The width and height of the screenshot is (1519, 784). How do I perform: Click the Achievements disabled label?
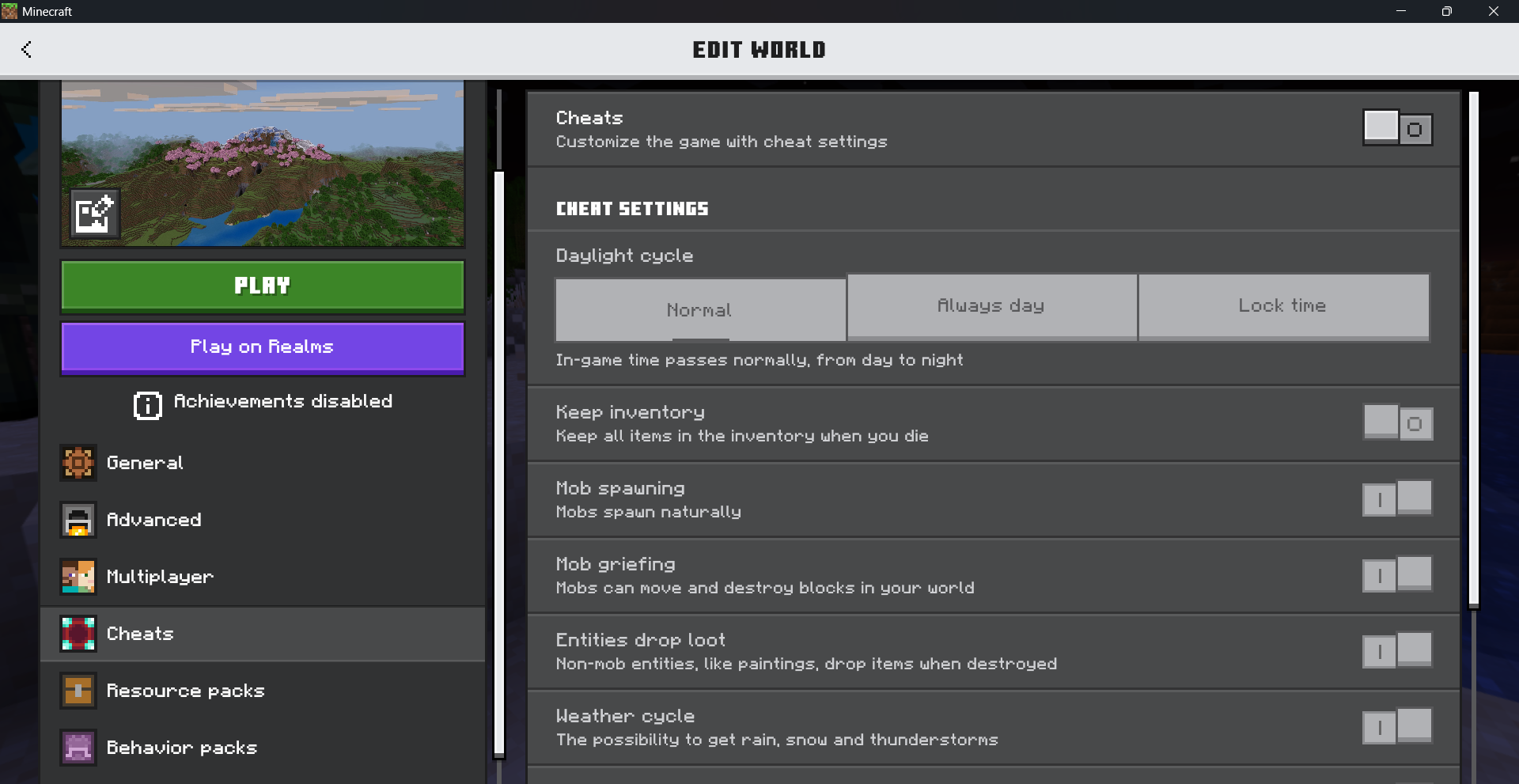tap(283, 401)
